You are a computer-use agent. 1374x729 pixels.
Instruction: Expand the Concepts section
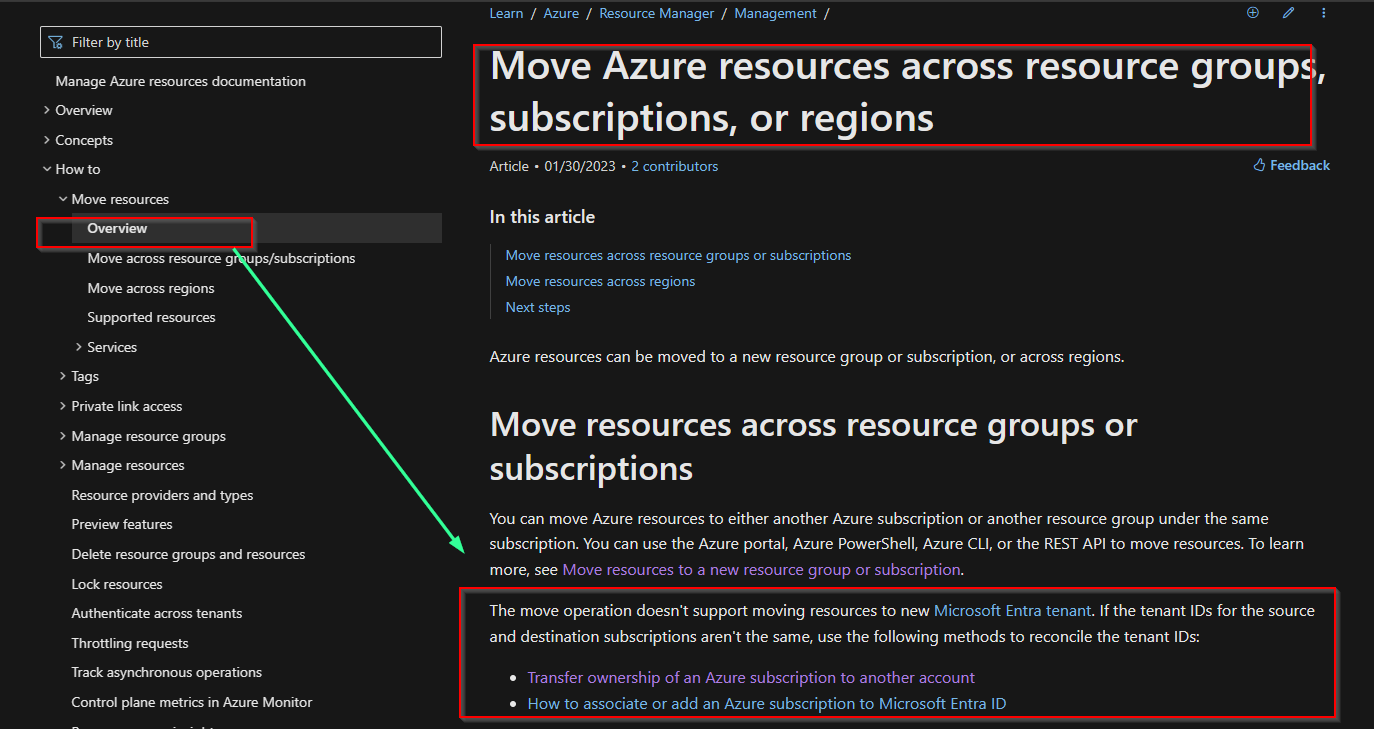[x=46, y=139]
